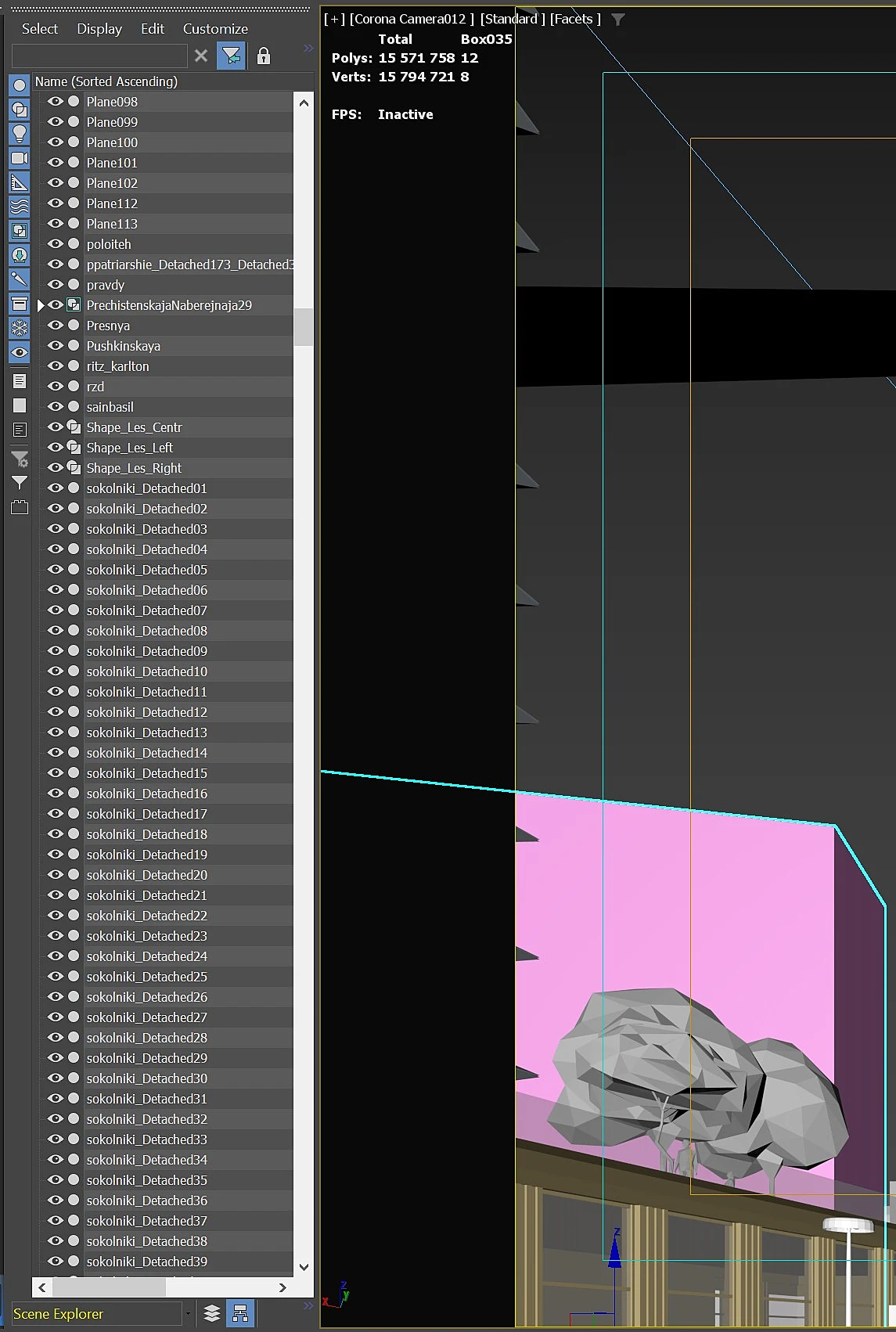Toggle Display Shapes filter icon
The image size is (896, 1332).
coord(20,110)
